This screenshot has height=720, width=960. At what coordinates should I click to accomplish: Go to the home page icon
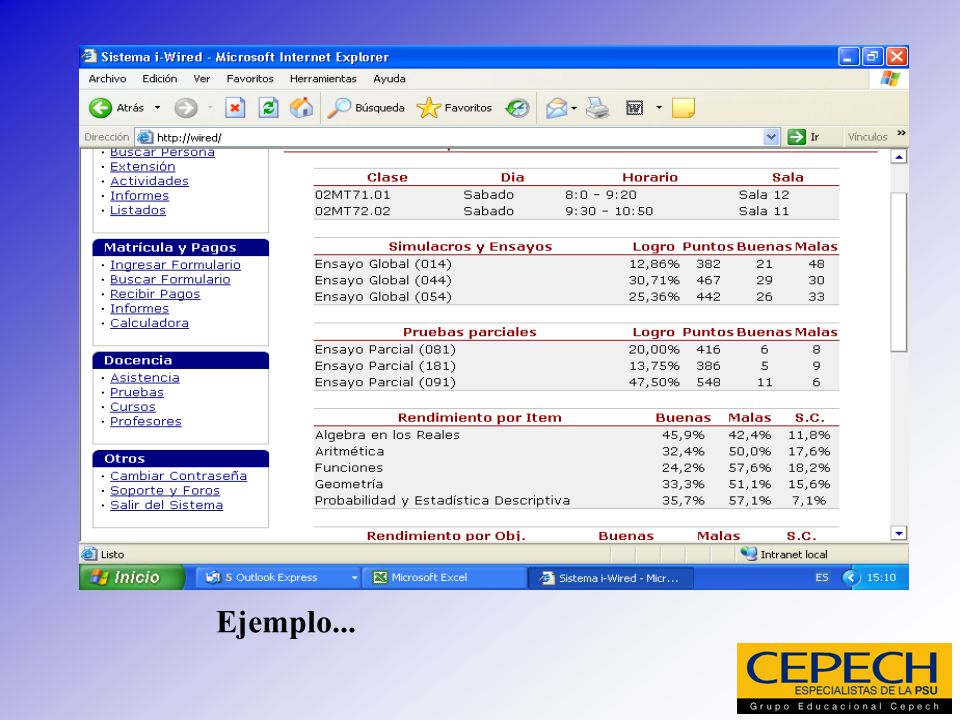(301, 108)
